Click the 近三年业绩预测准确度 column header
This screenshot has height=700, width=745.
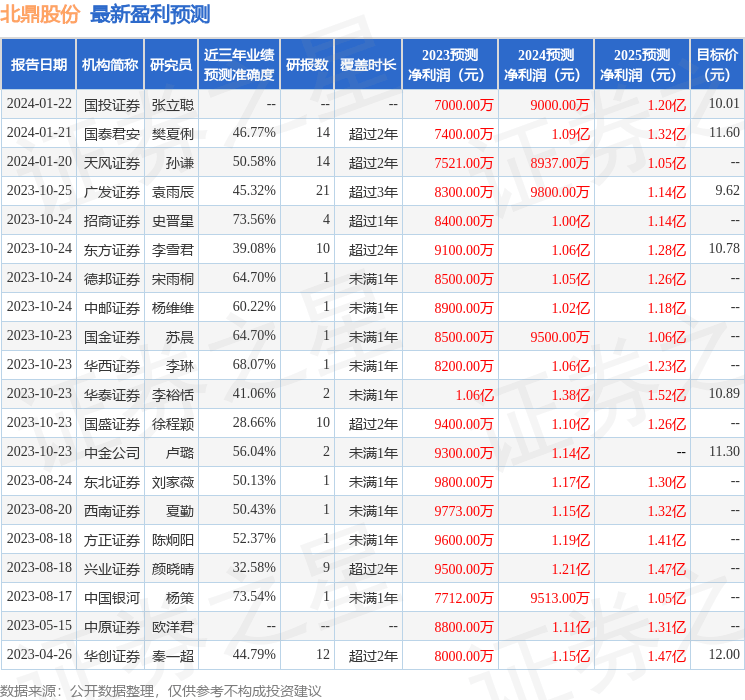point(239,64)
